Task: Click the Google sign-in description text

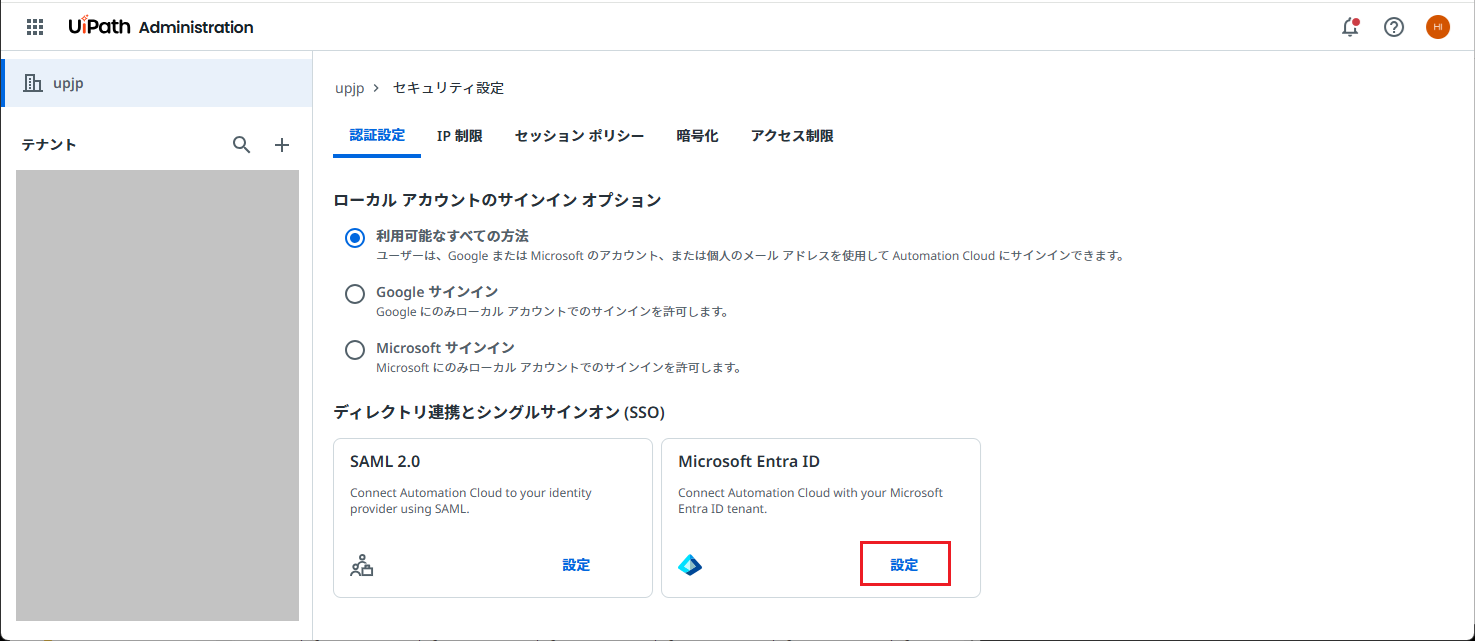Action: click(x=552, y=312)
